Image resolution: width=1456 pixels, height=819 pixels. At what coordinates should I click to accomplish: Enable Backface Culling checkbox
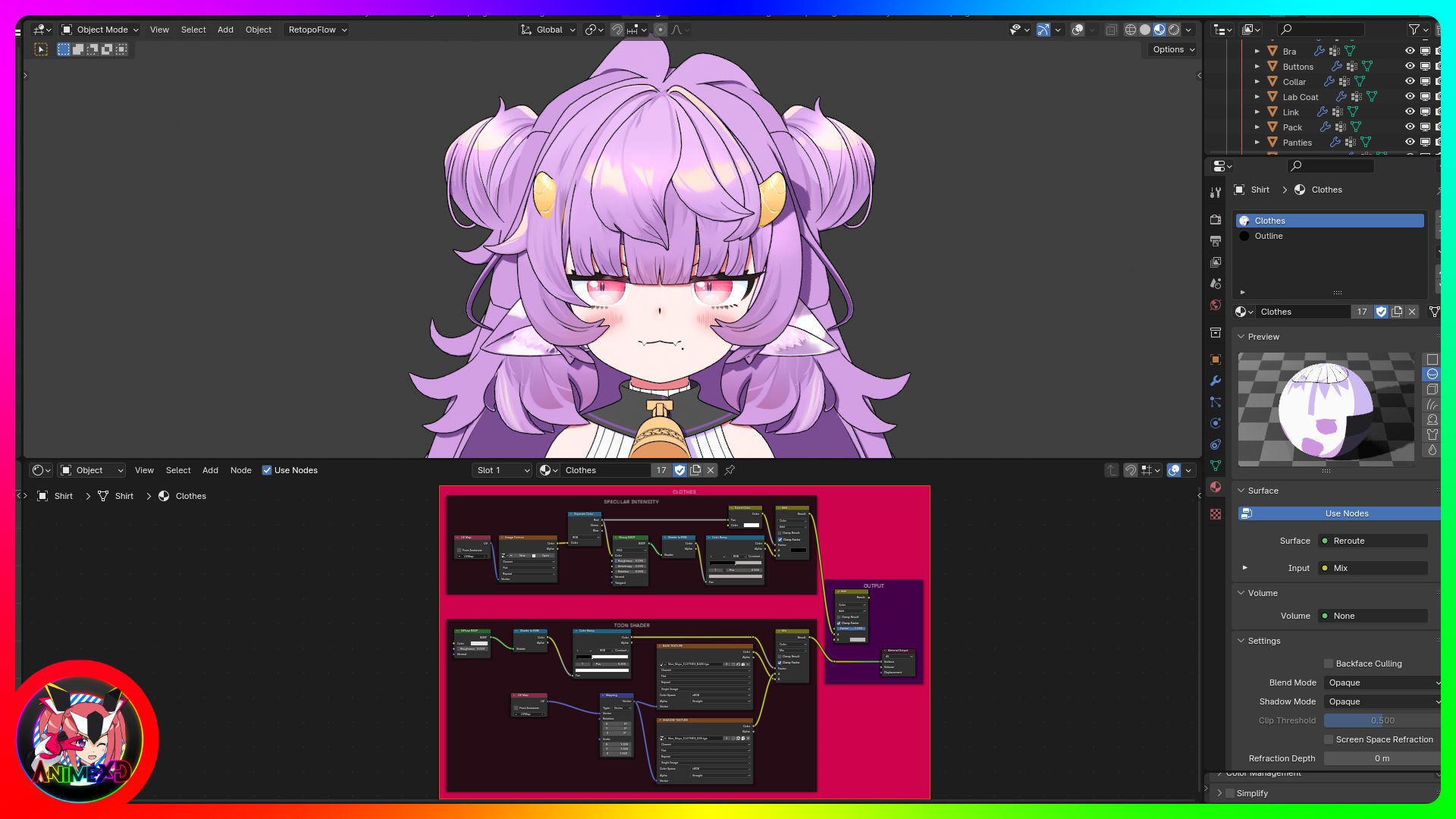pos(1329,664)
